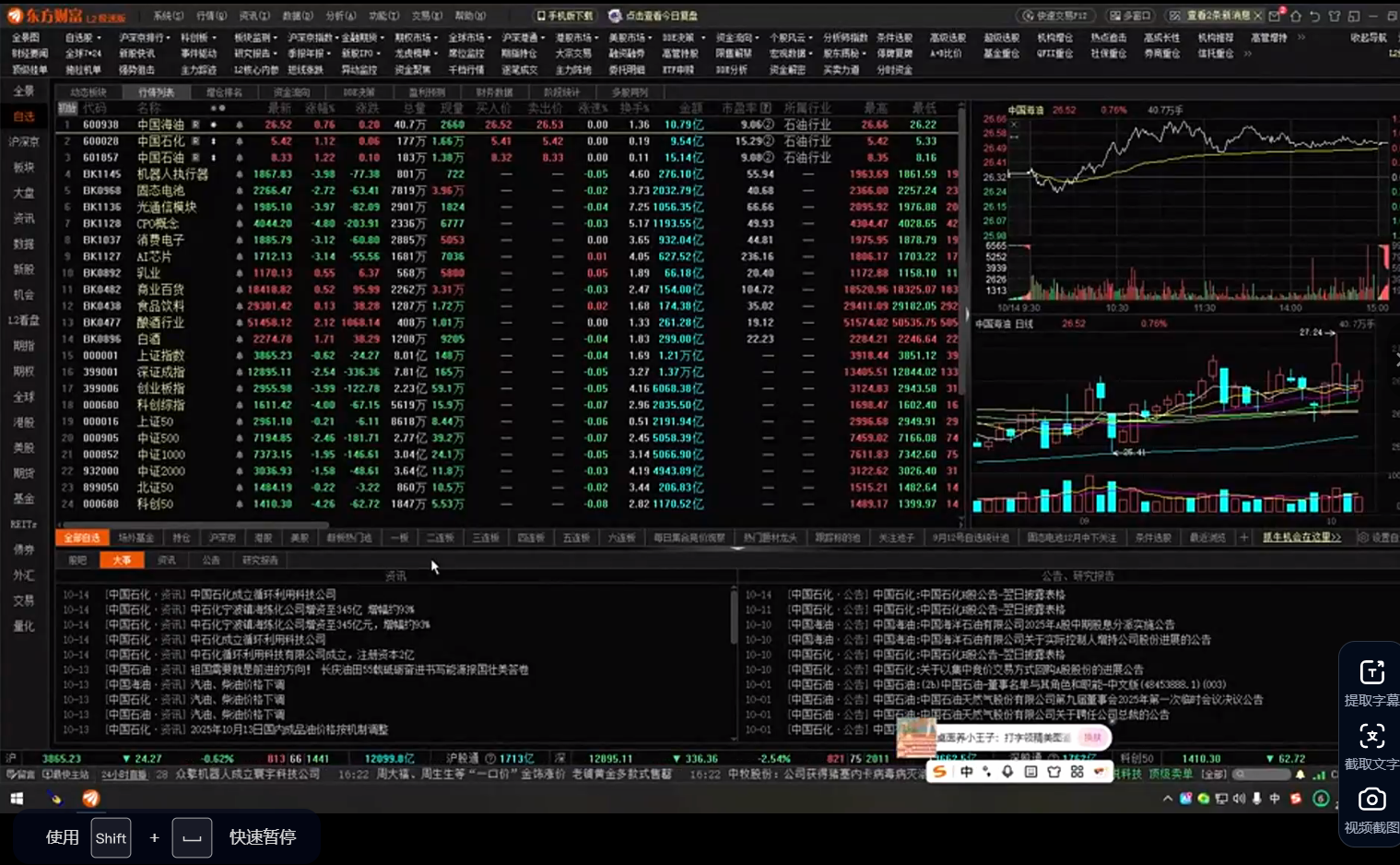Open the skin theme shirt icon
The width and height of the screenshot is (1400, 865).
1335,16
